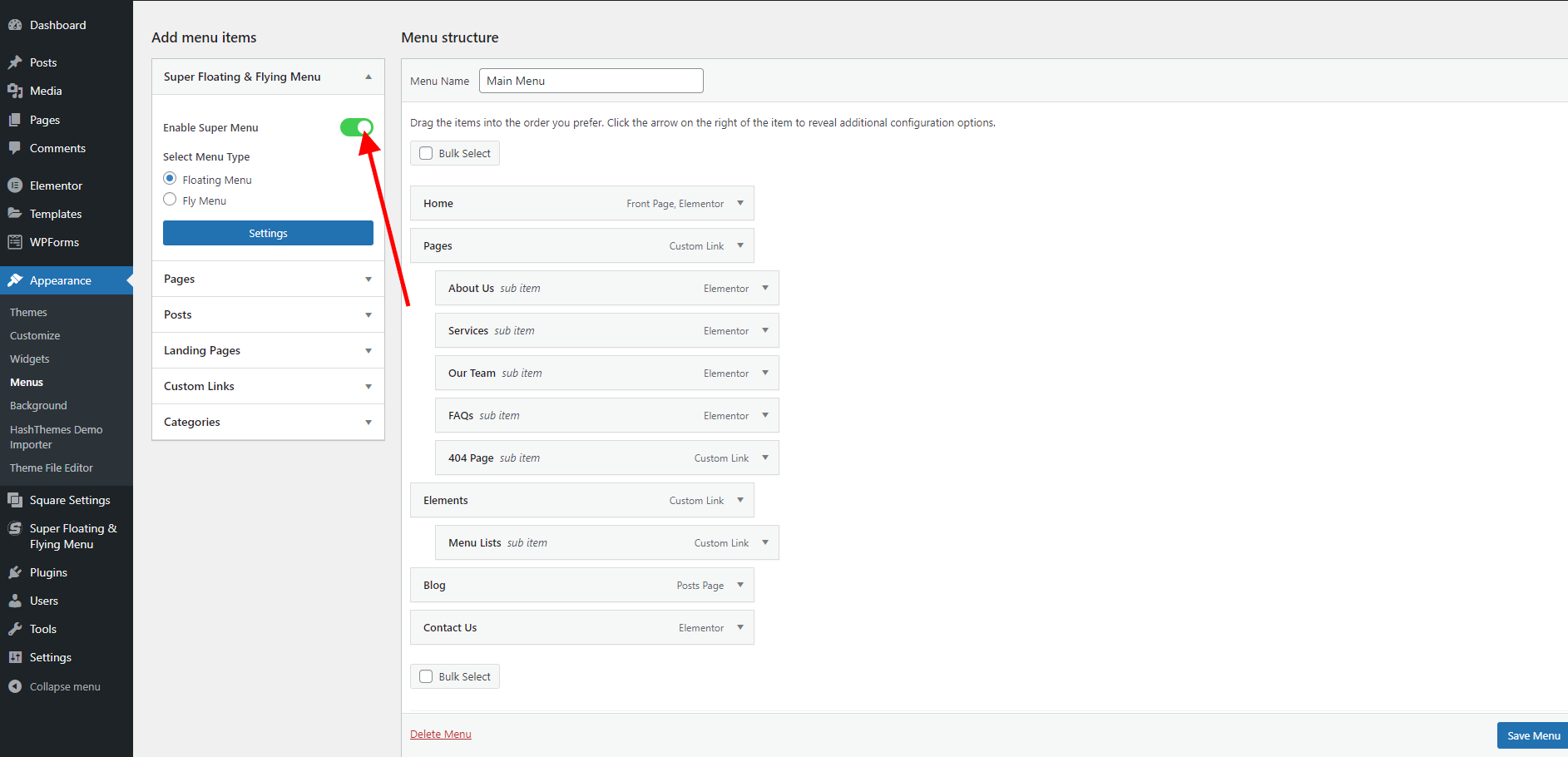Expand the Landing Pages accordion
The width and height of the screenshot is (1568, 757).
(x=369, y=351)
